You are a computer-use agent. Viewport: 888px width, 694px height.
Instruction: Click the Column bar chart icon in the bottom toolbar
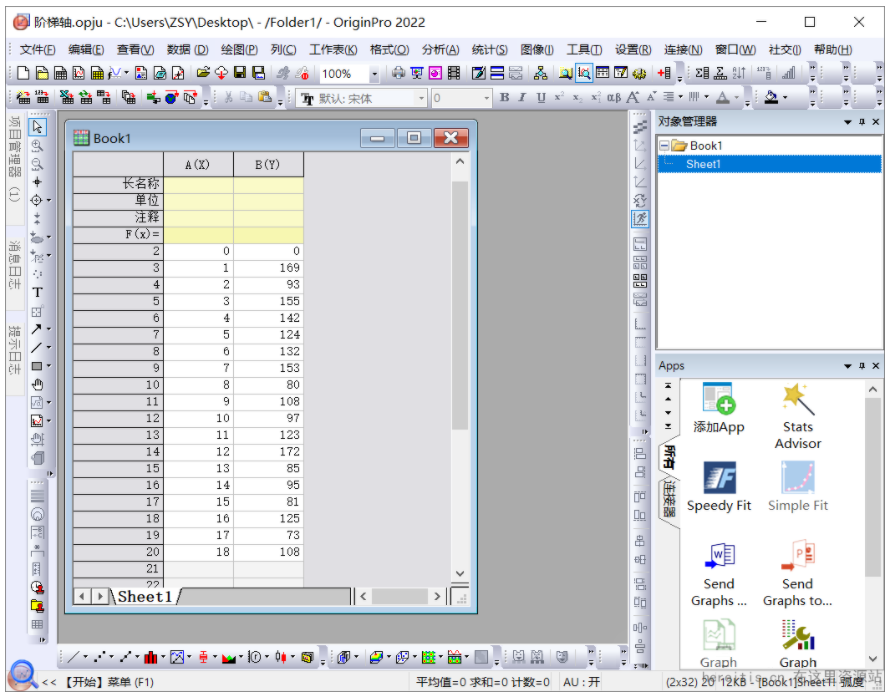tap(151, 657)
